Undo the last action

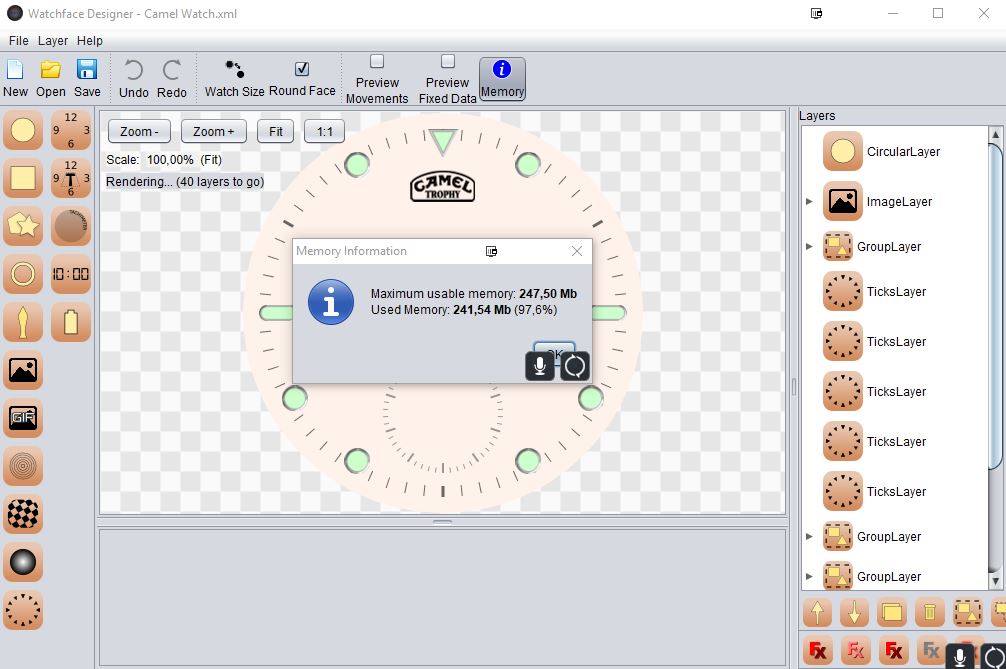[x=133, y=79]
